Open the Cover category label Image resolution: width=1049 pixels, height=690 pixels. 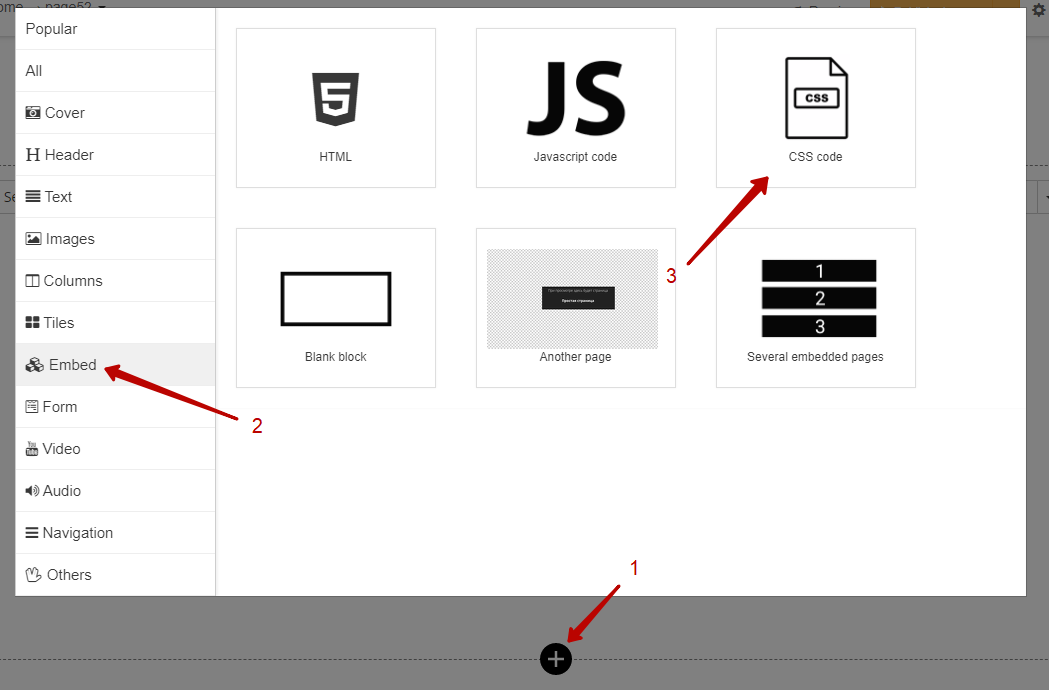click(x=65, y=112)
